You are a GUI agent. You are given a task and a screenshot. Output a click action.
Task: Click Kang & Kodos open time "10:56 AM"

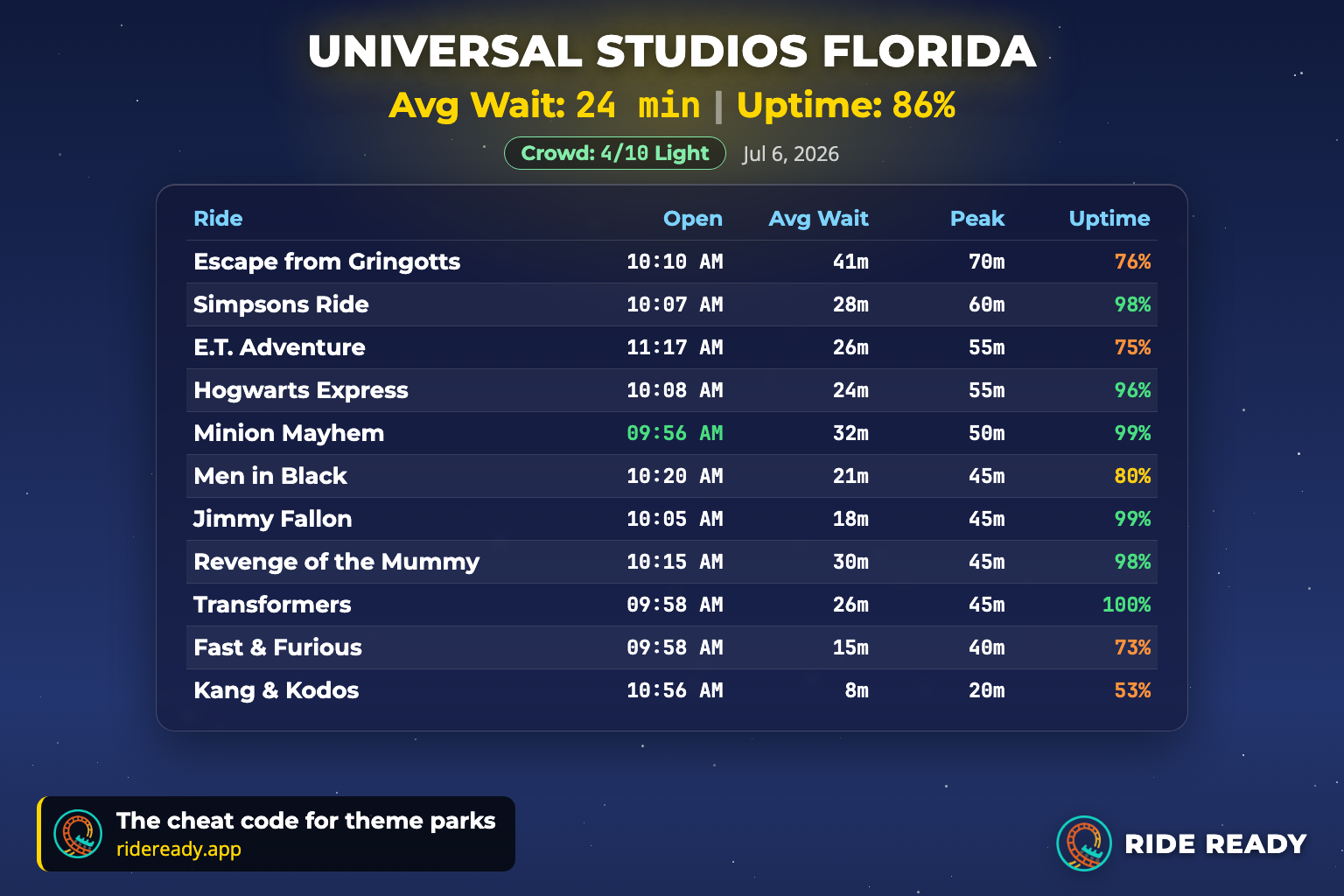tap(675, 690)
